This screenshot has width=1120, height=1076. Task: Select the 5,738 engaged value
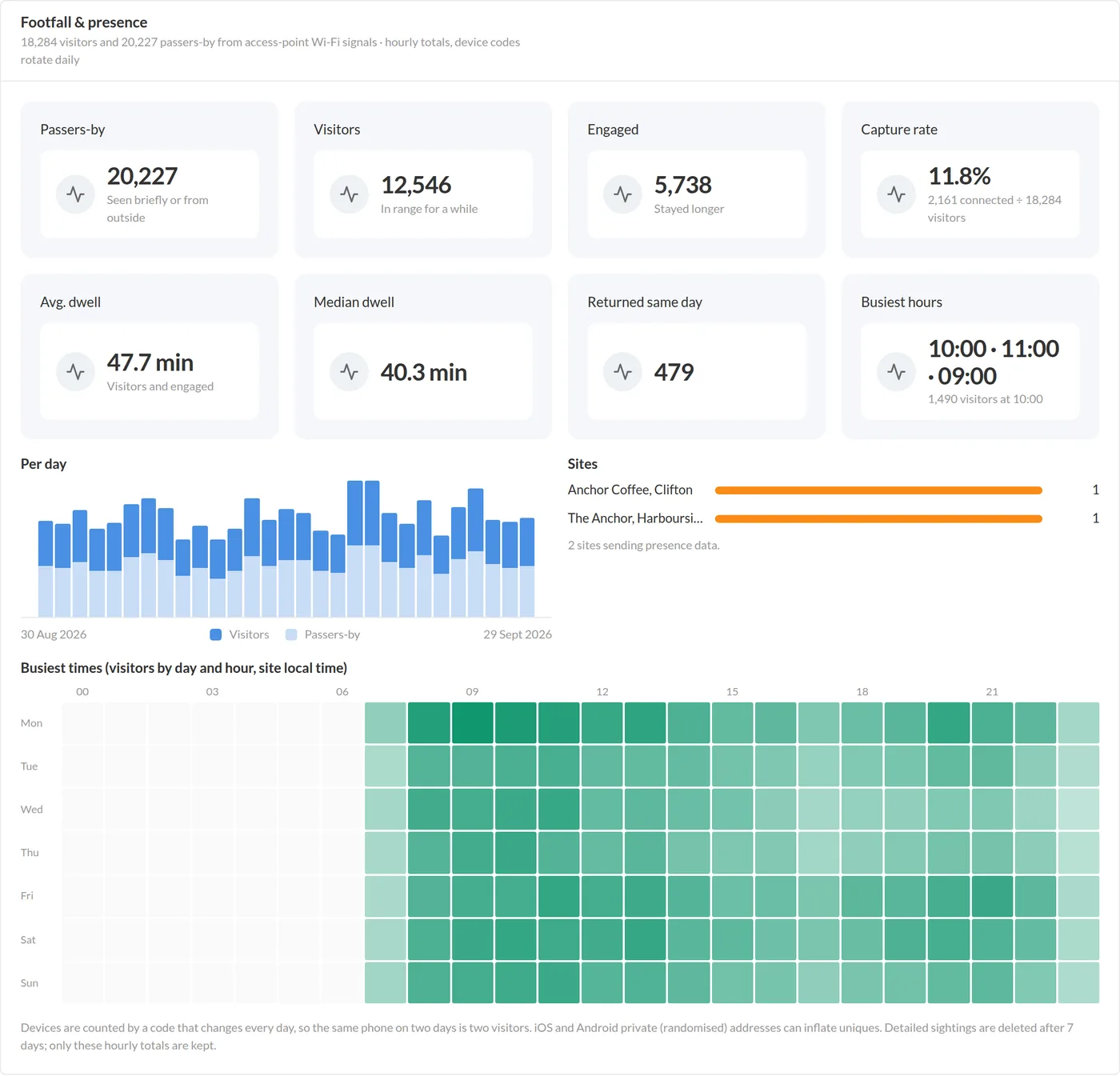683,185
